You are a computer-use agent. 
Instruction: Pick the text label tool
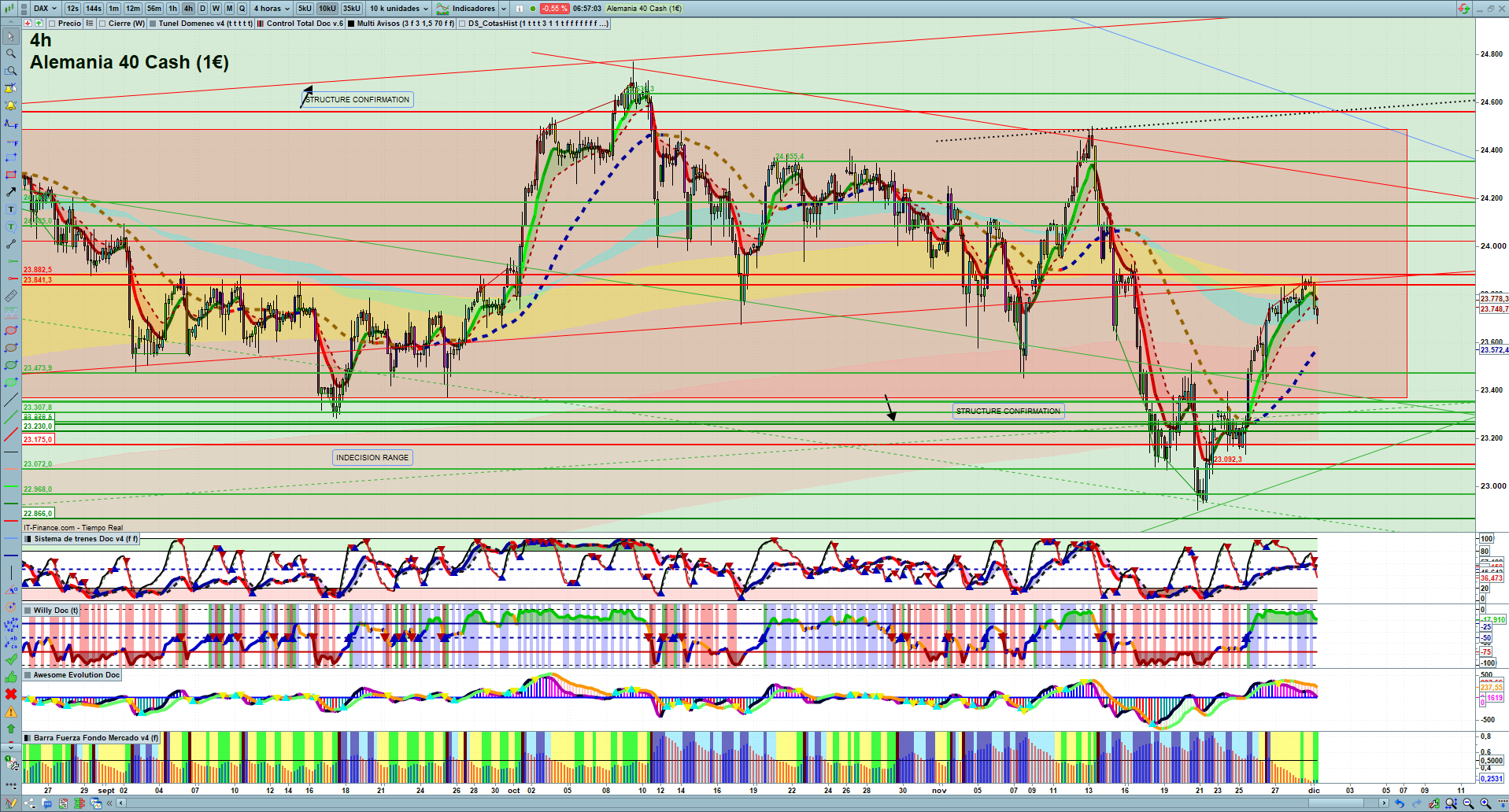(x=11, y=209)
